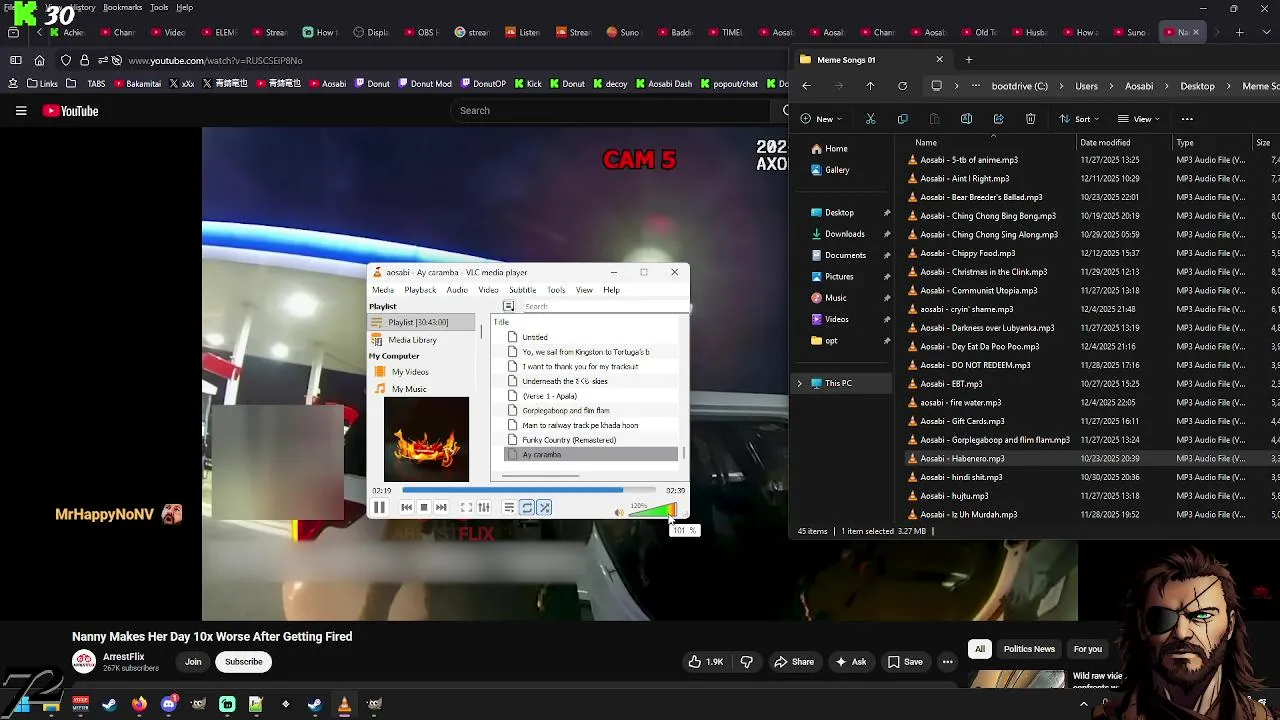Click the YouTube Subscribe button

pyautogui.click(x=243, y=662)
